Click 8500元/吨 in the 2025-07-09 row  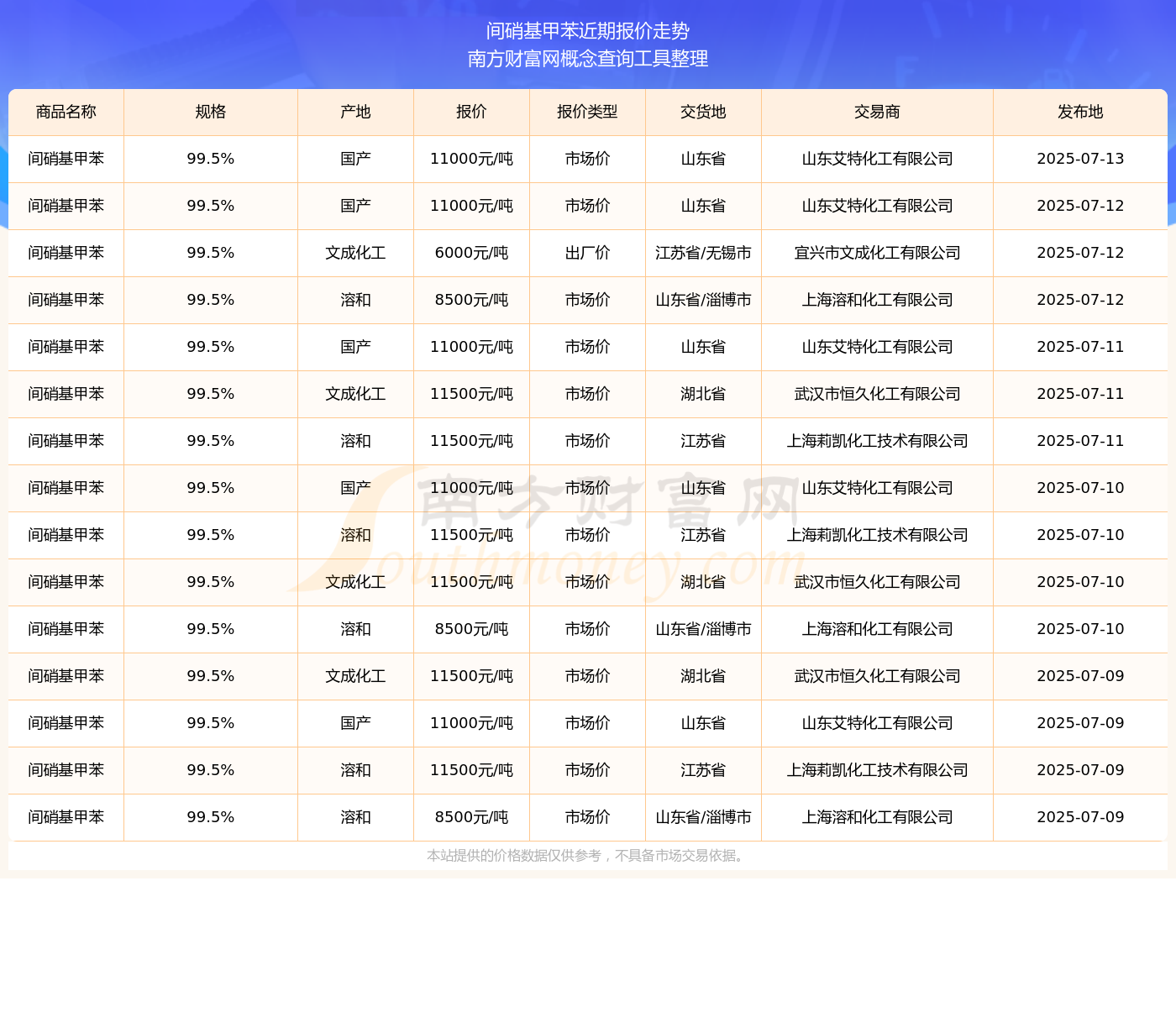tap(471, 817)
